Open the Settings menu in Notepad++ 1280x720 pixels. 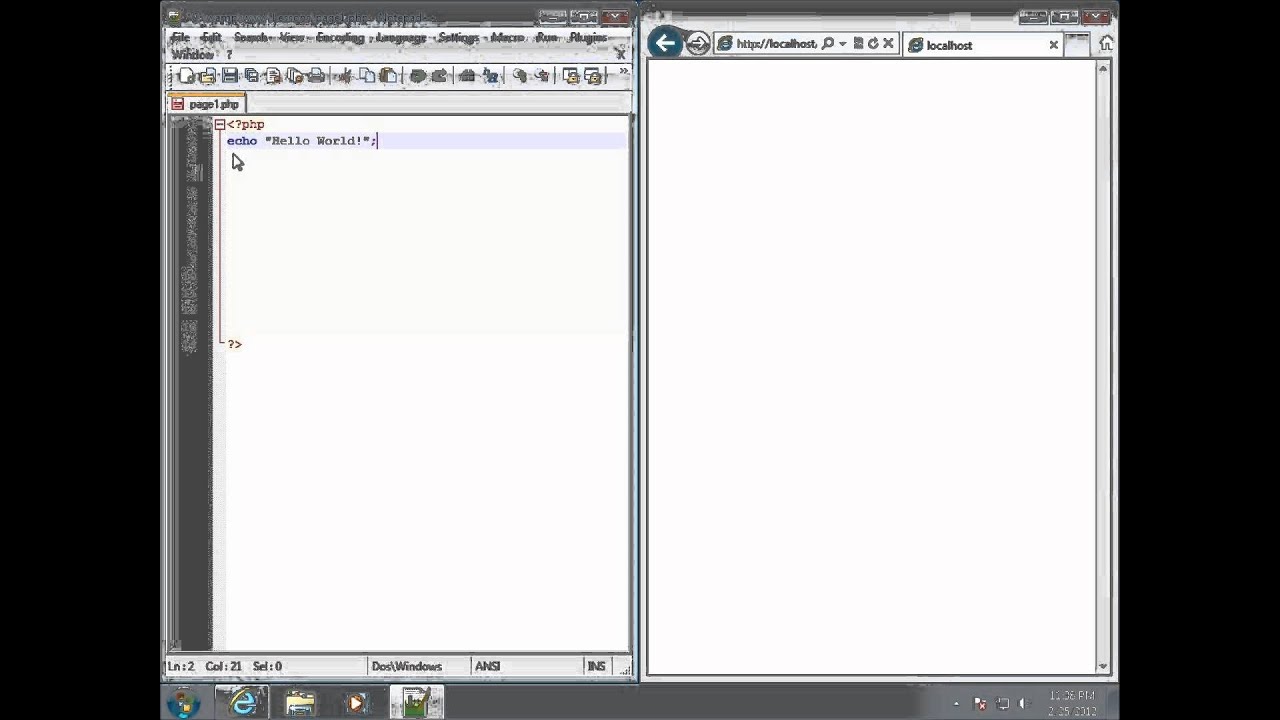(458, 38)
